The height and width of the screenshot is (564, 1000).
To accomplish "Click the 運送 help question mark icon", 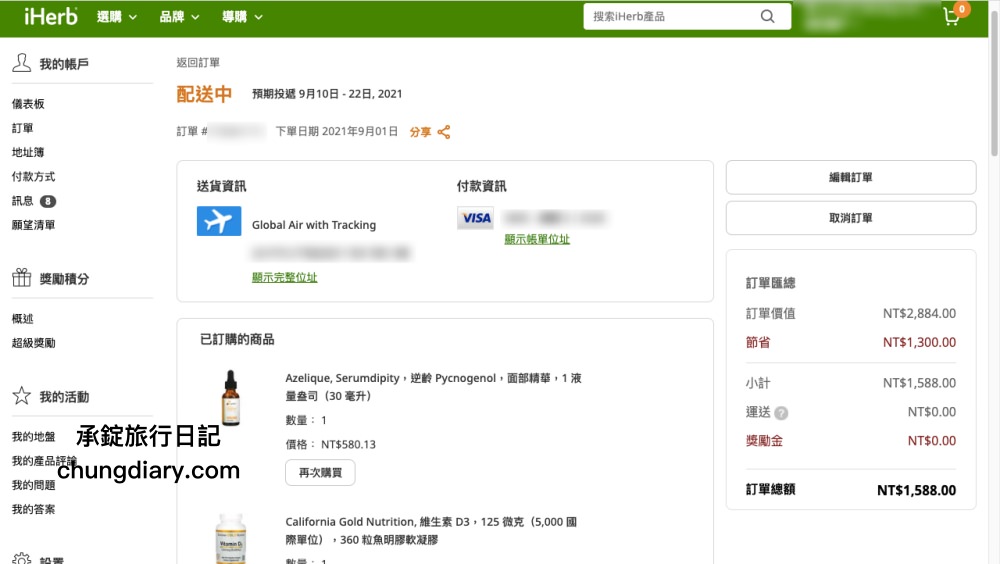I will click(x=781, y=413).
